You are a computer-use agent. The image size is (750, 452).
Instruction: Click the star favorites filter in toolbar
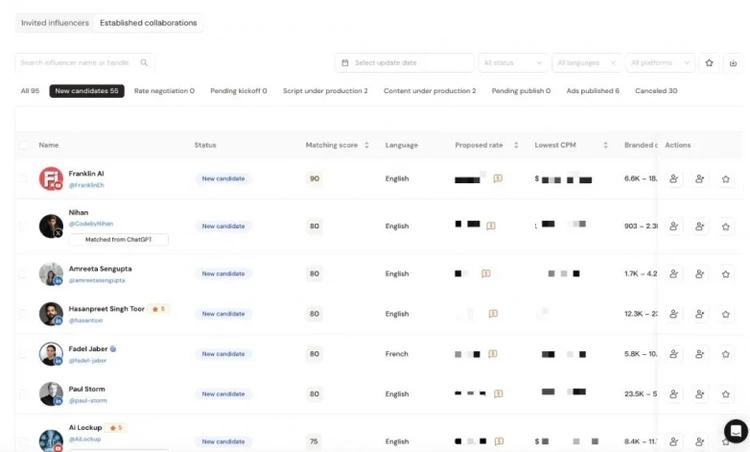709,63
